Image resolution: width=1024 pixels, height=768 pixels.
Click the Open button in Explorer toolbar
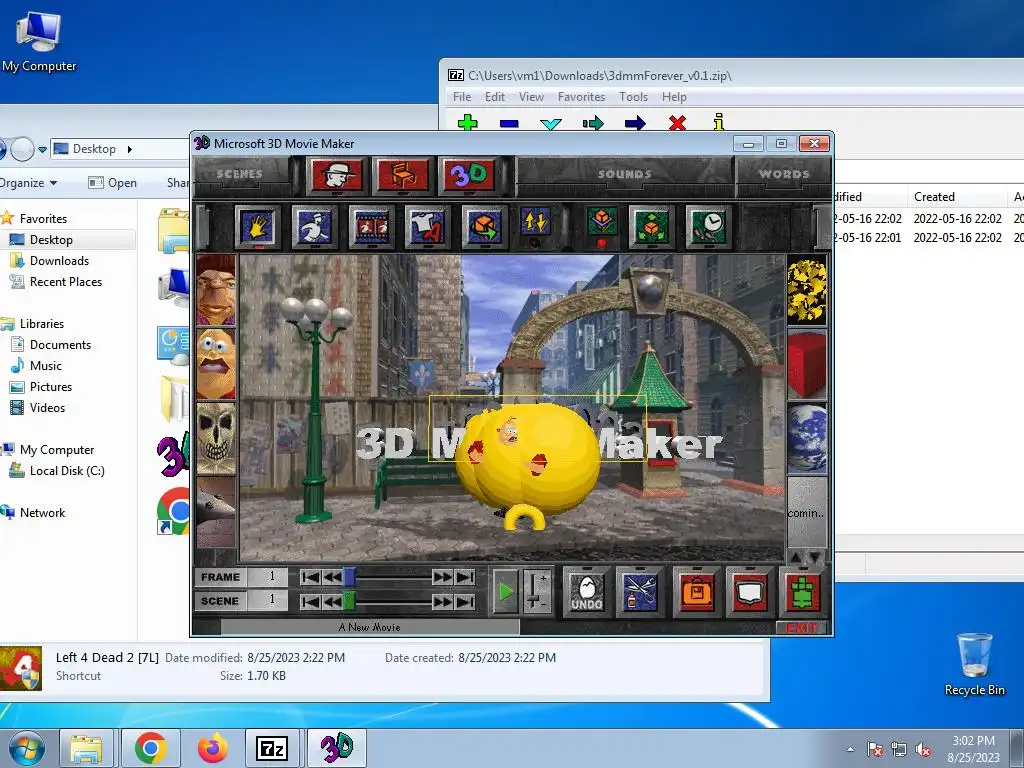coord(112,183)
